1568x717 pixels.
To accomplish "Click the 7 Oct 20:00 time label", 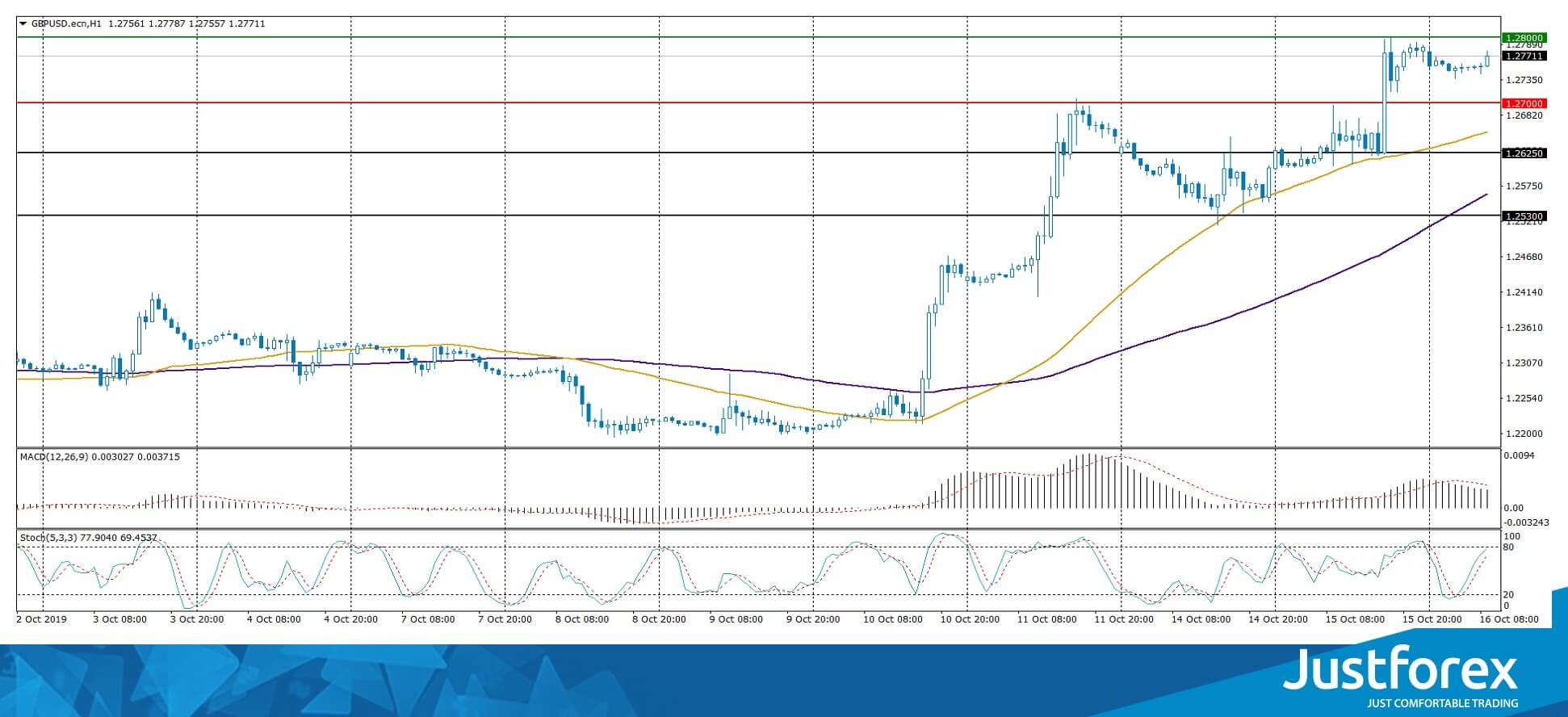I will 505,619.
